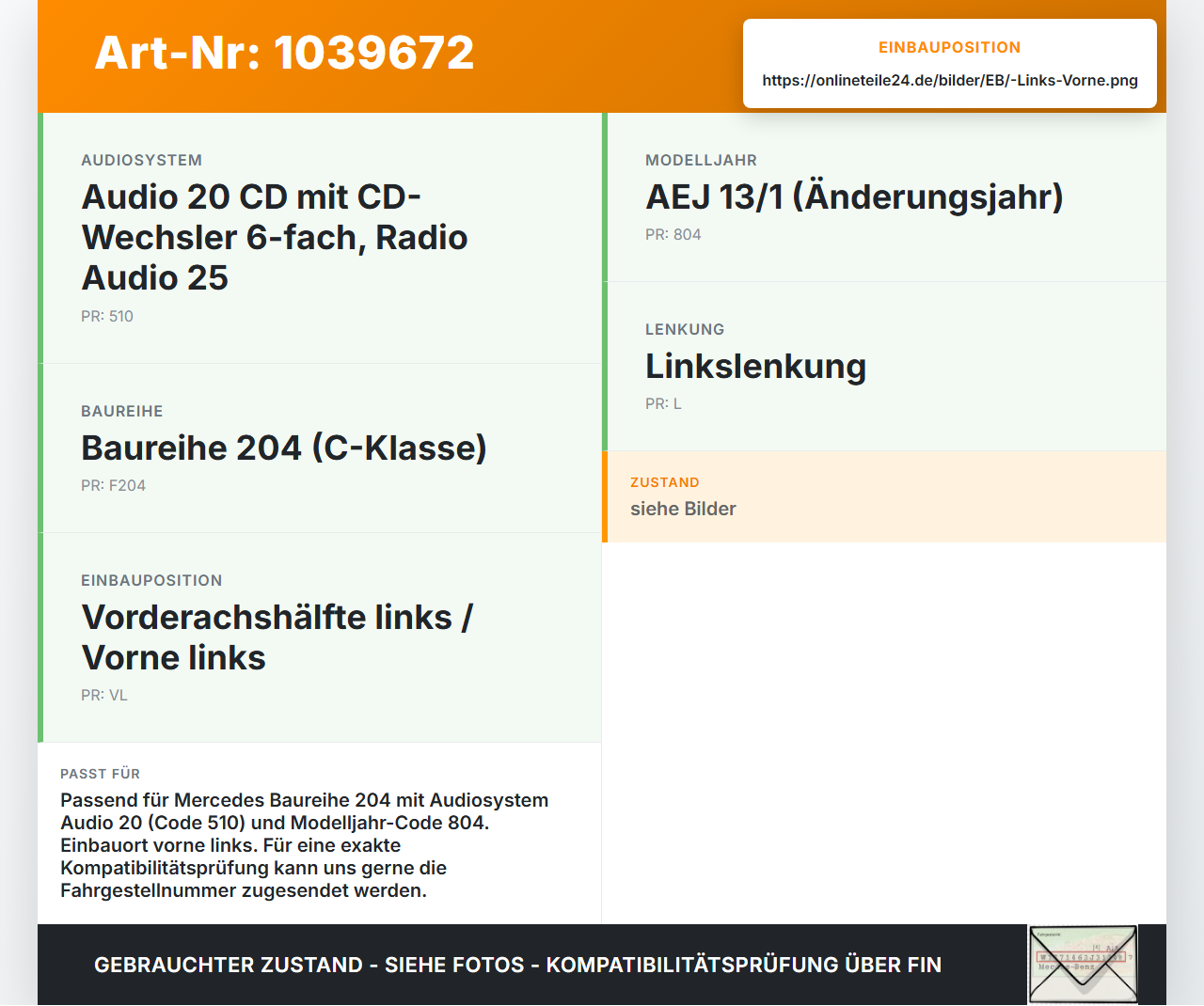
Task: Click PR: F204 code
Action: 114,485
